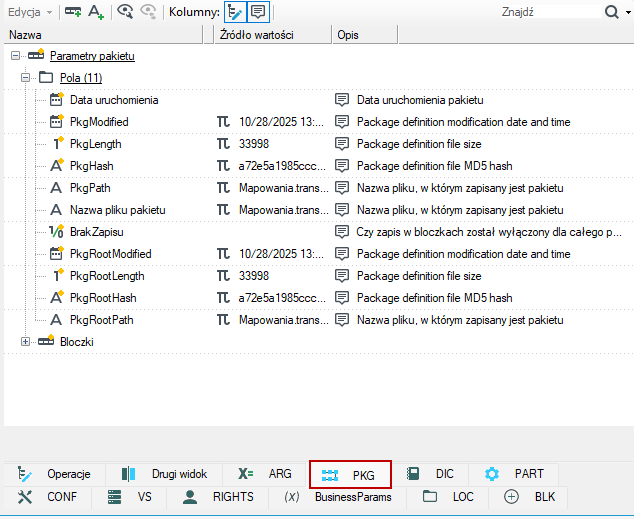Screen dimensions: 634x519
Task: Select the Pola (11) link
Action: click(81, 78)
